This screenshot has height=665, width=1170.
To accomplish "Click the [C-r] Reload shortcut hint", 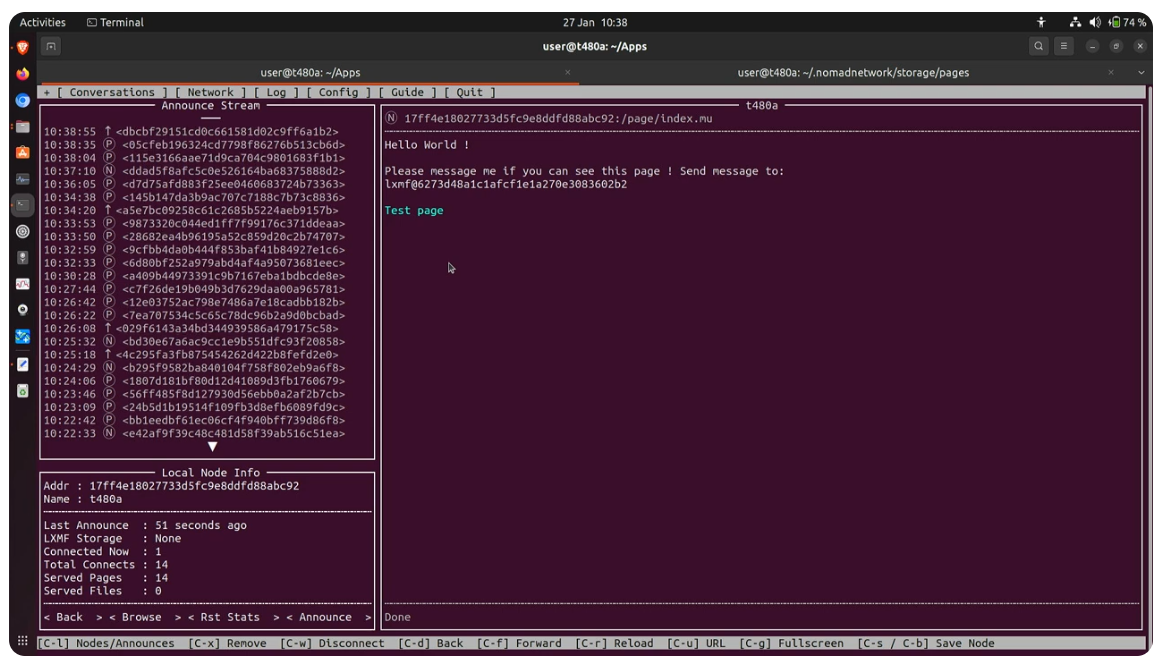I will 614,643.
